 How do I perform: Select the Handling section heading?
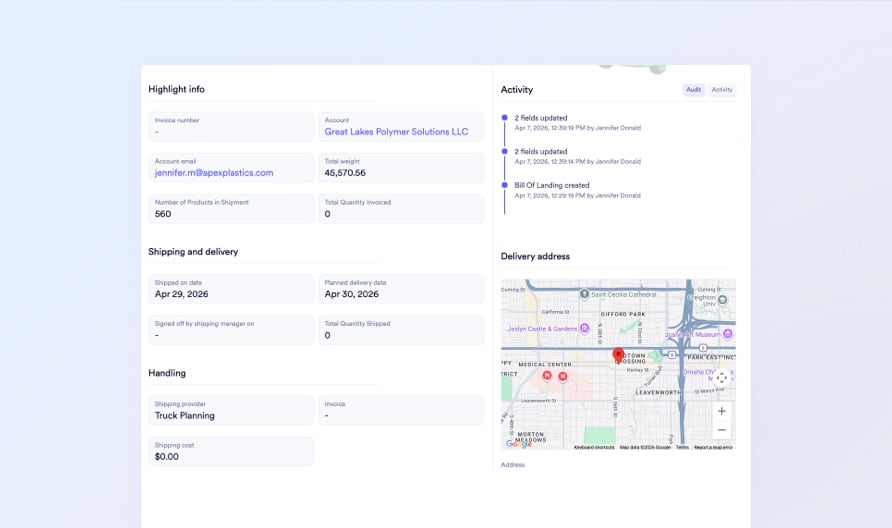coord(167,373)
